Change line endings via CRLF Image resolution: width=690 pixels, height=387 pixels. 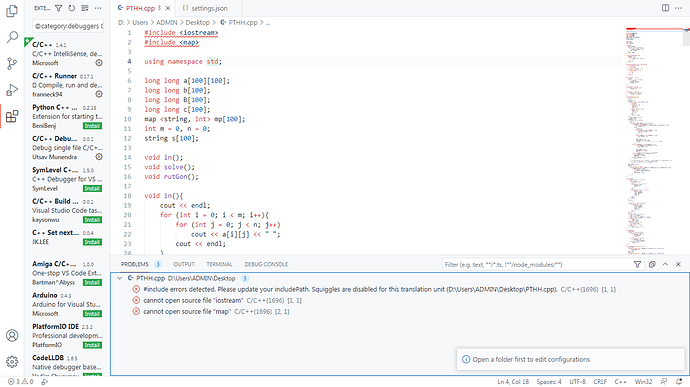[x=600, y=382]
